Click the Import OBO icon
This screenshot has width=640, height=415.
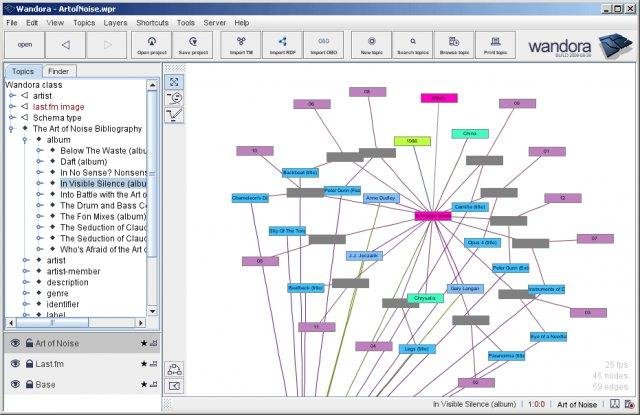324,45
